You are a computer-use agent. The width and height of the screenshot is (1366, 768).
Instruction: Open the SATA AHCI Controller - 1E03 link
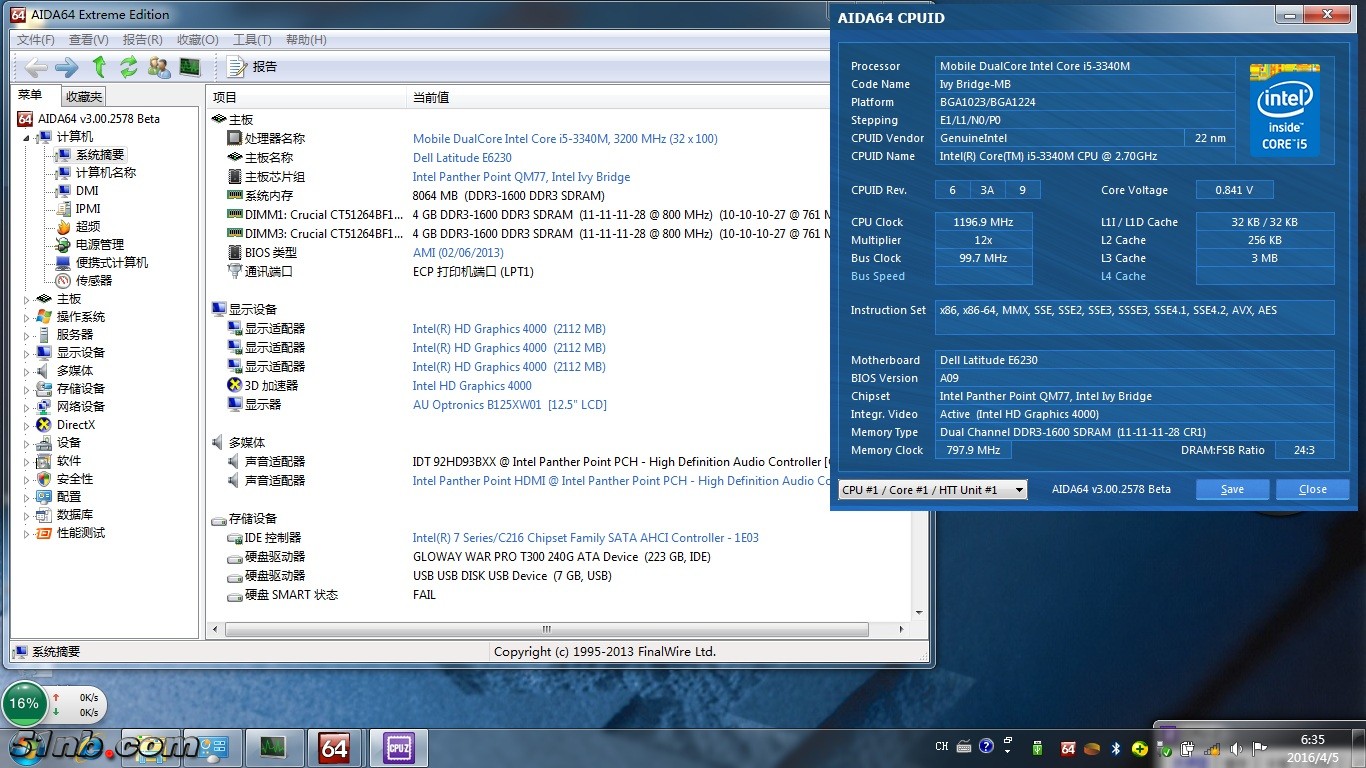click(x=586, y=538)
